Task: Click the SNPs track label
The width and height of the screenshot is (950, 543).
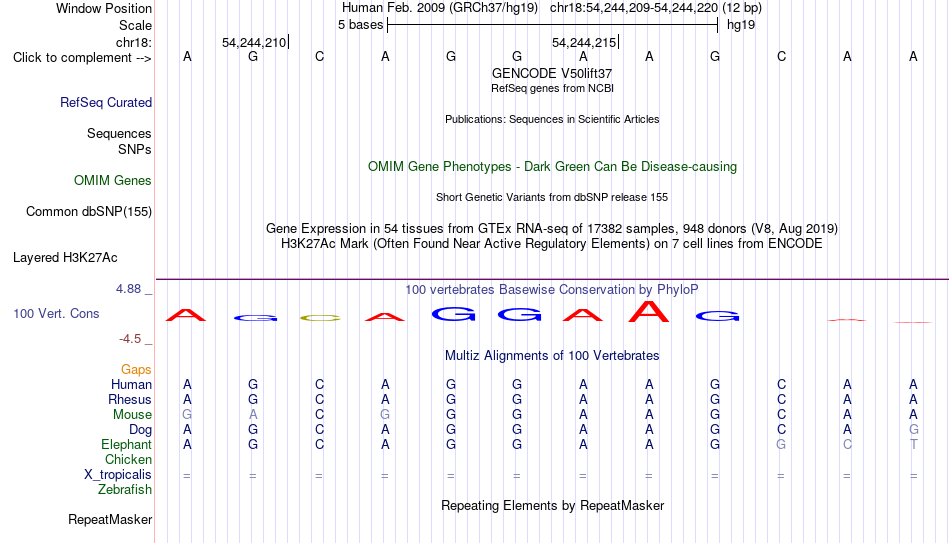Action: click(135, 149)
